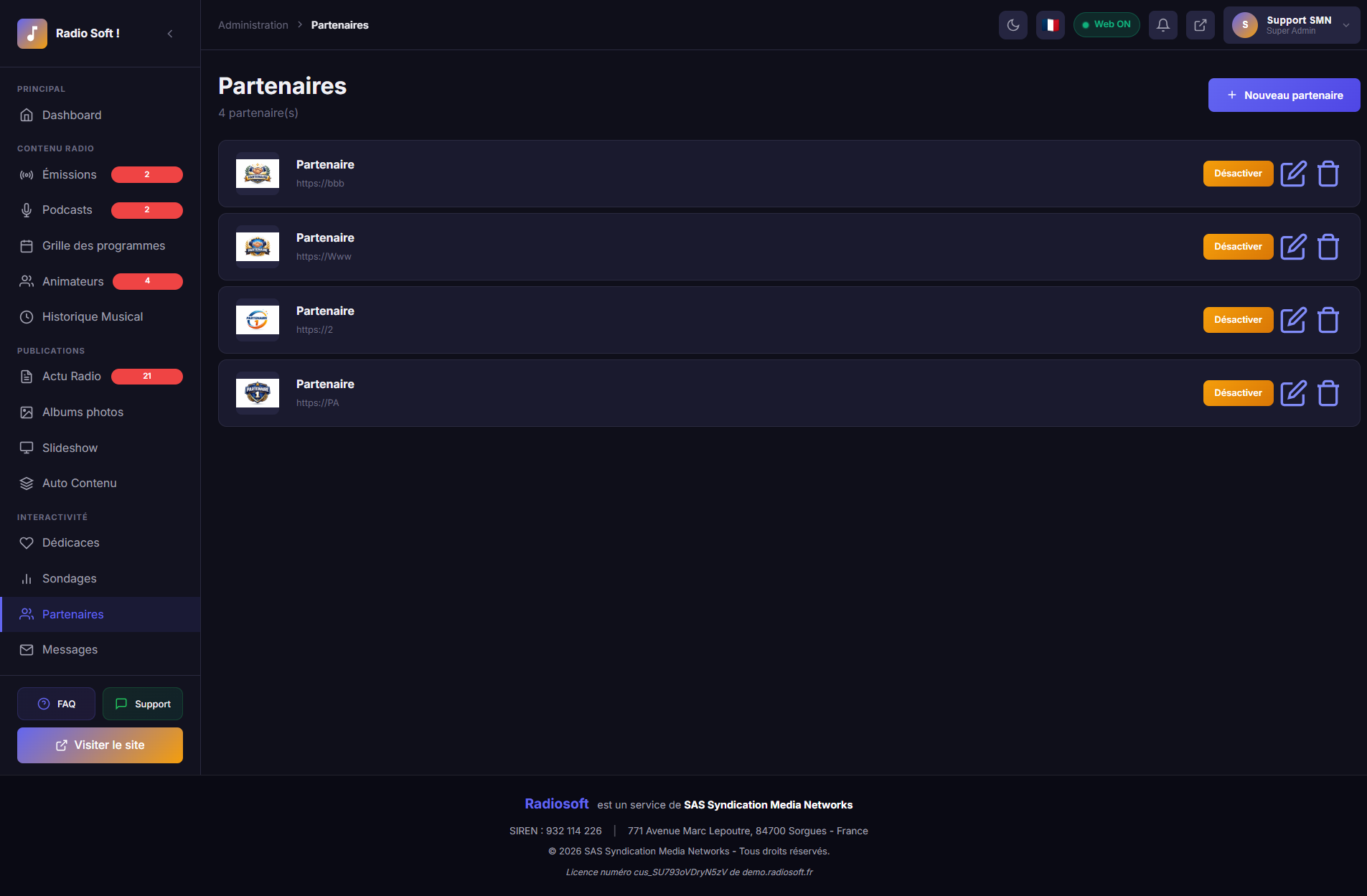This screenshot has height=896, width=1367.
Task: Expand the Support SMN user menu
Action: (1291, 25)
